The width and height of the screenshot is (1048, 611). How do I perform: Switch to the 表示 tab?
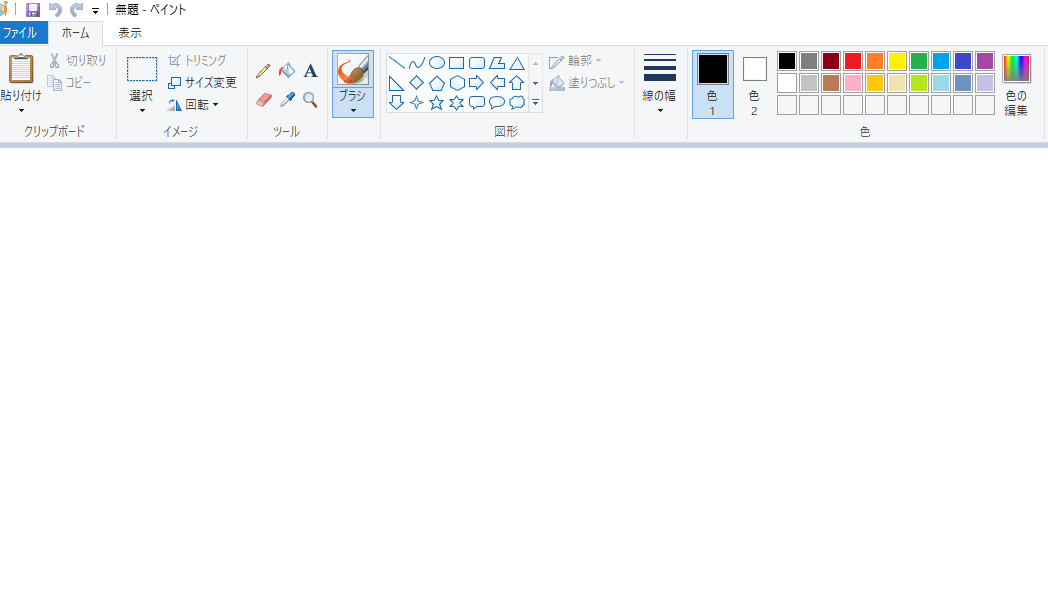130,33
